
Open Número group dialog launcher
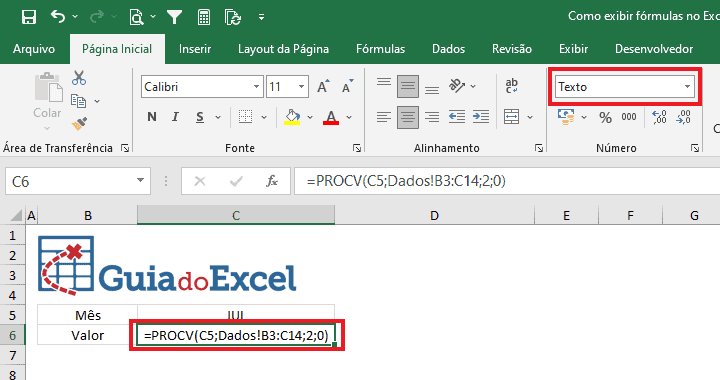tap(695, 148)
